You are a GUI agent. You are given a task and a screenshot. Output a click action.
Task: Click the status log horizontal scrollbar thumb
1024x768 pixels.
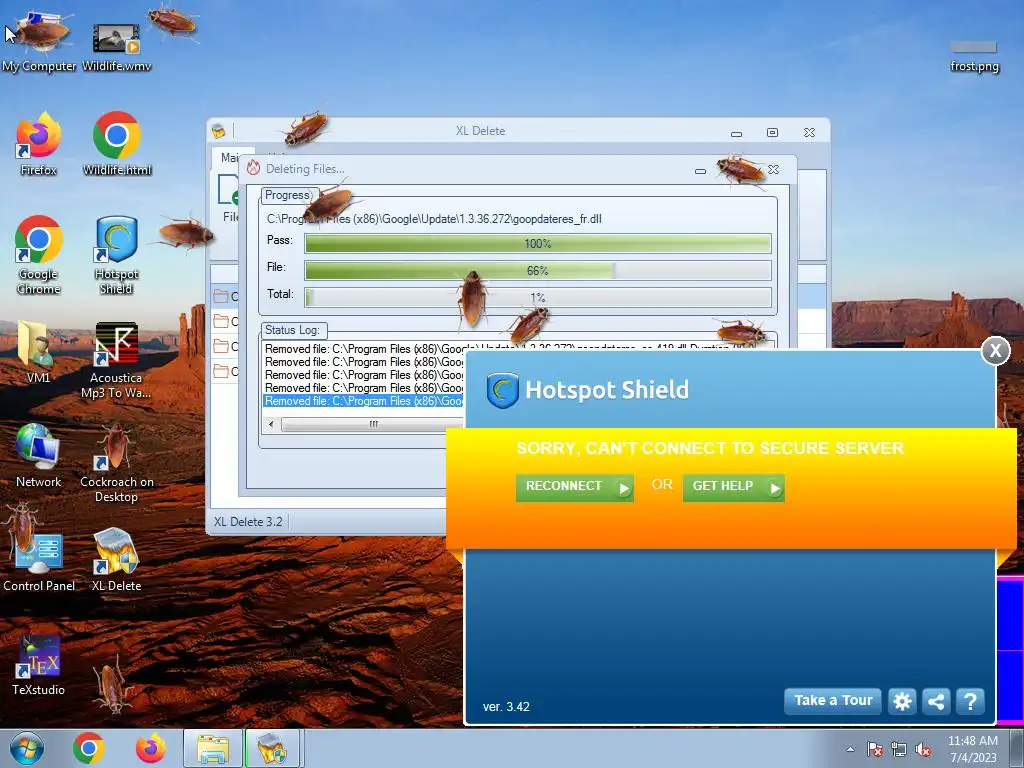372,424
